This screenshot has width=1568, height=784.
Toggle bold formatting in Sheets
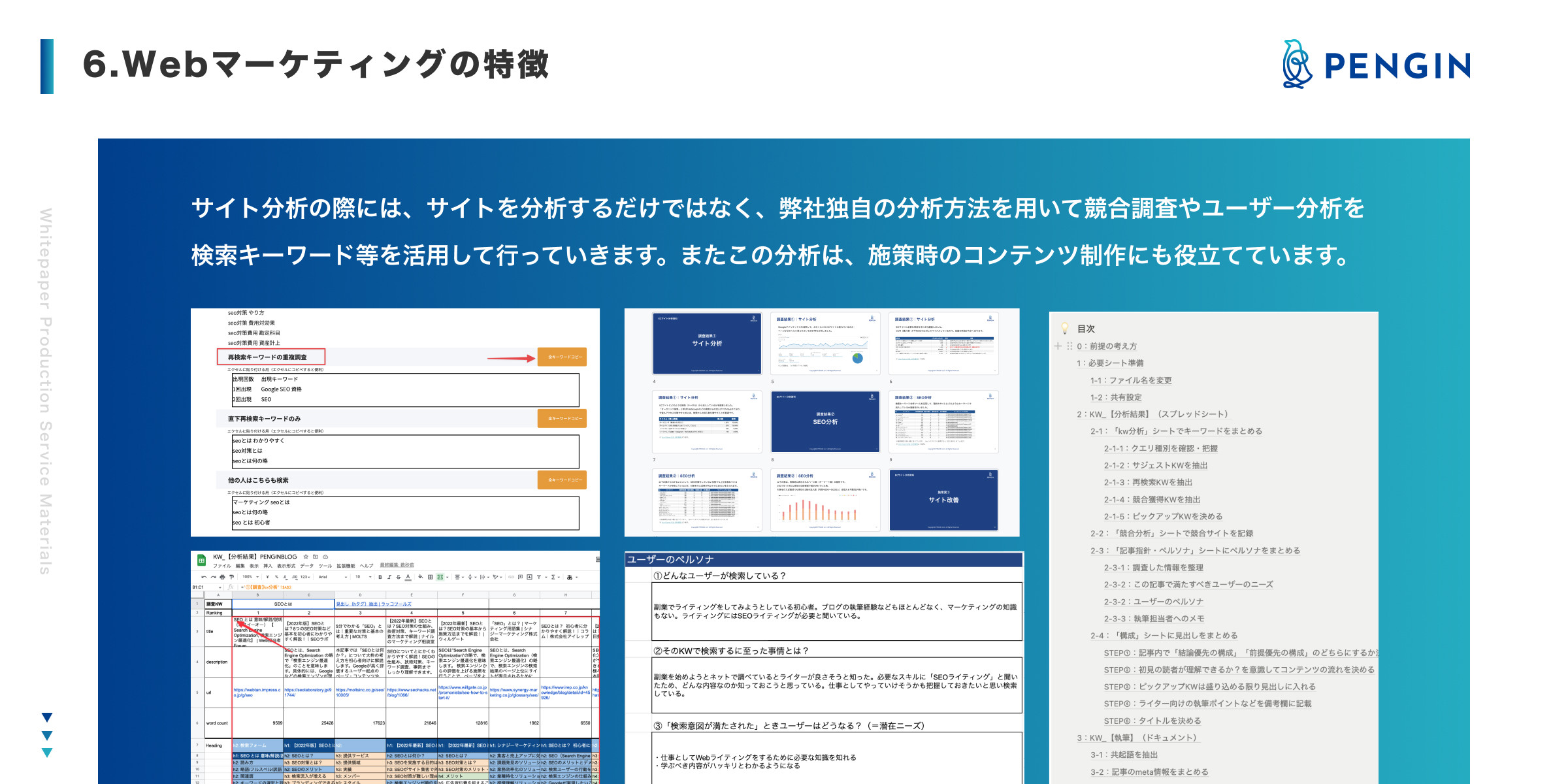380,577
